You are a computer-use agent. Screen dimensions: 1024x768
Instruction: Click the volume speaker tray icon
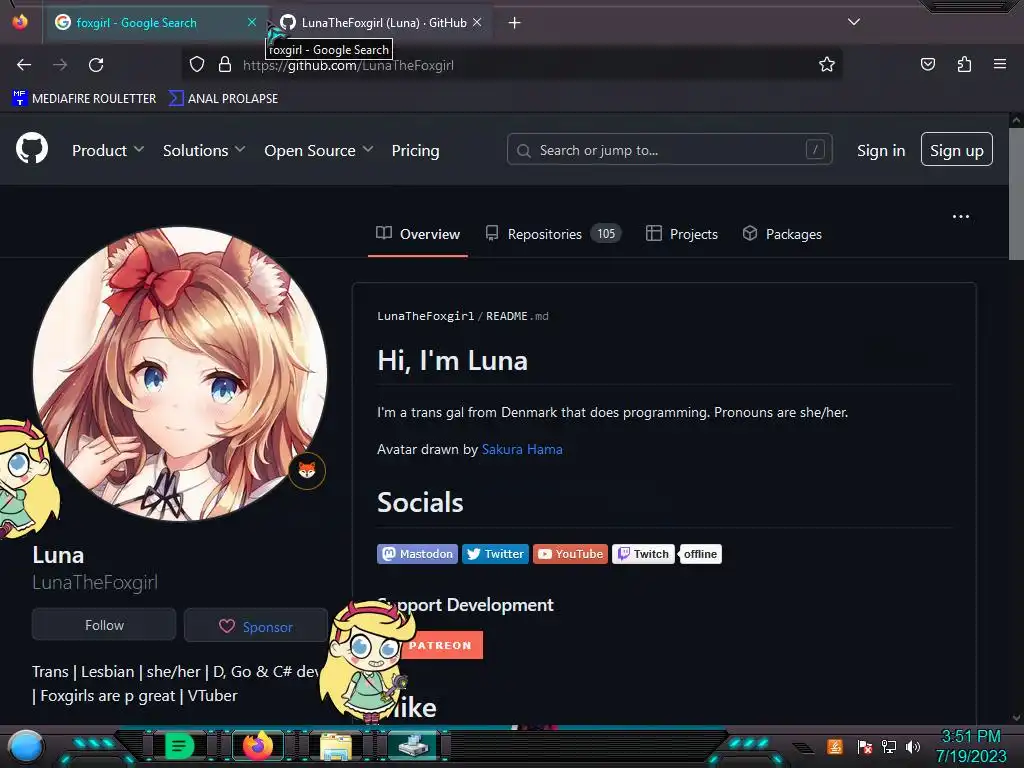tap(912, 746)
